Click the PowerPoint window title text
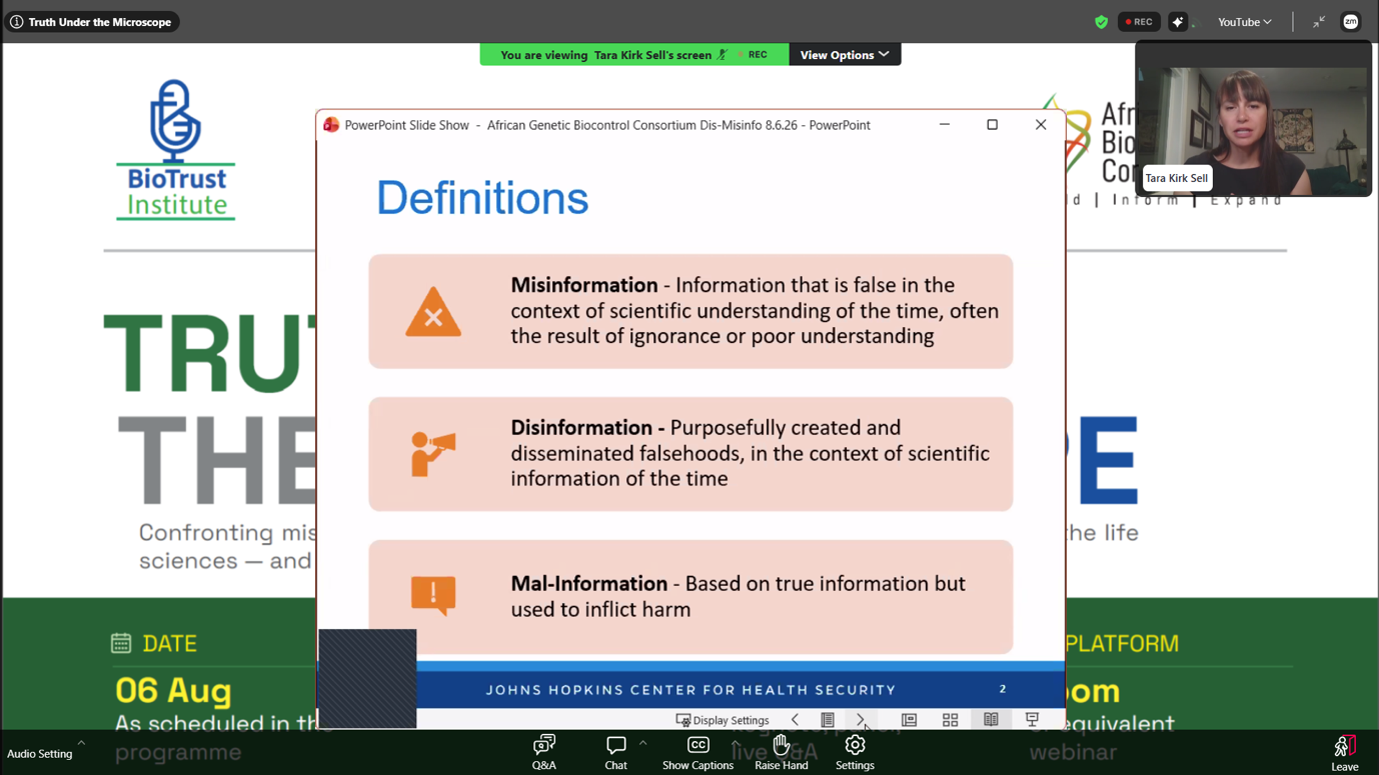Screen dimensions: 1379x775 607,125
